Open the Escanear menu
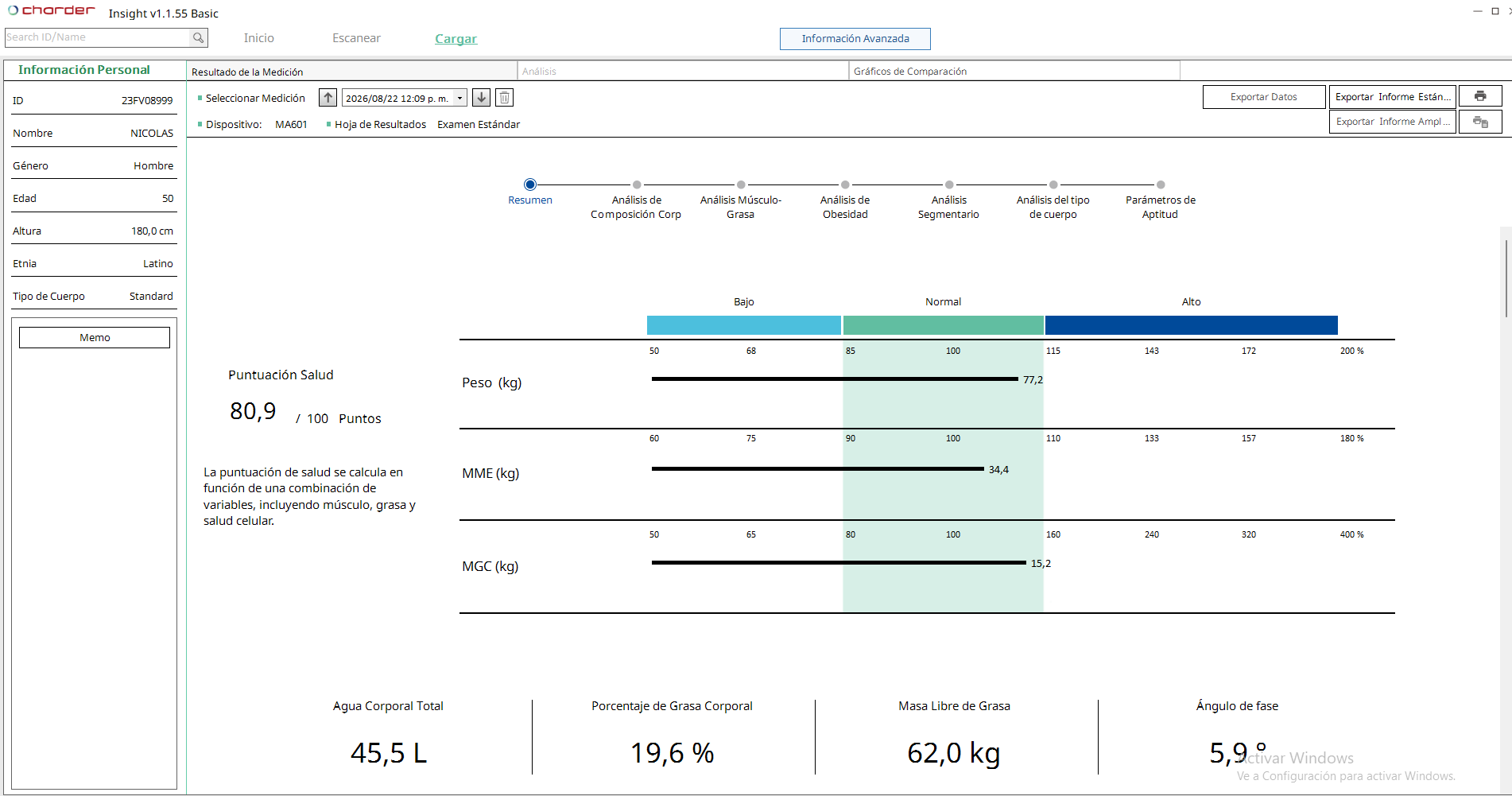 pos(356,38)
